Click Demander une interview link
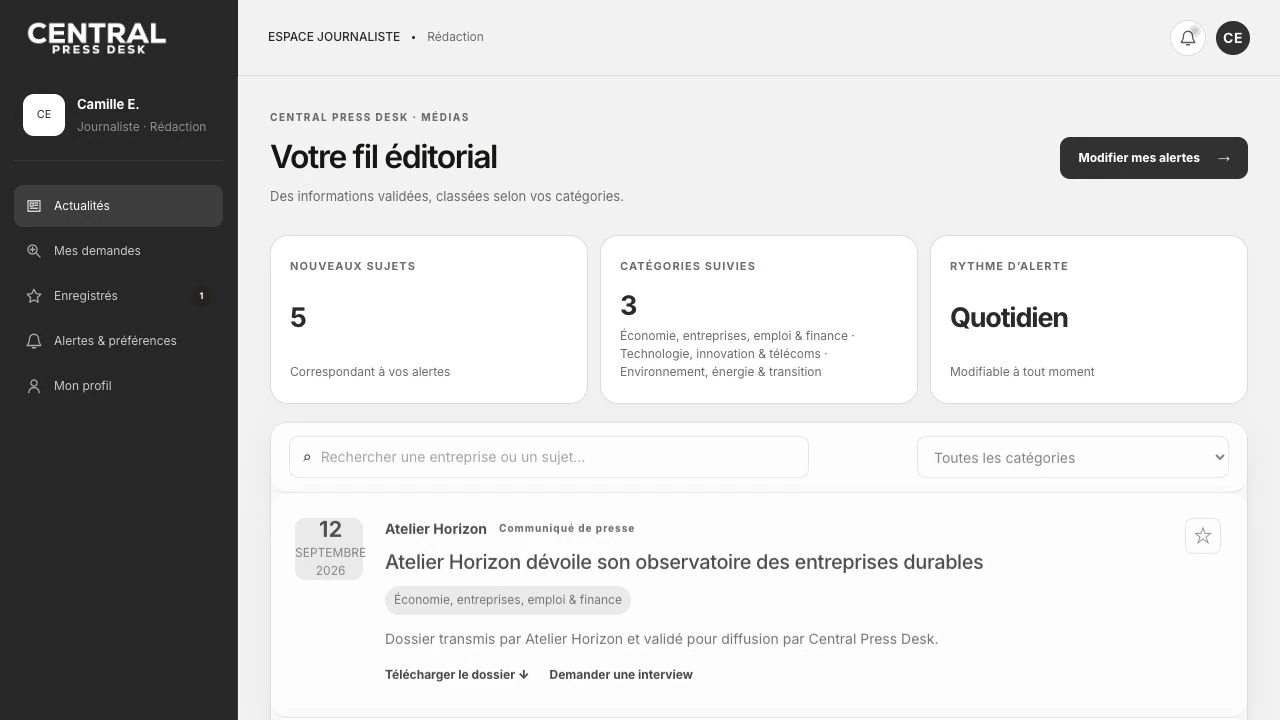This screenshot has height=720, width=1280. coord(621,675)
